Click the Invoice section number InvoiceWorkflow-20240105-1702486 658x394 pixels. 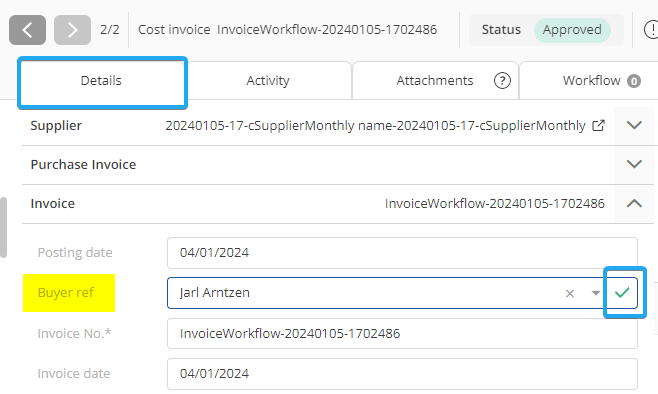[495, 204]
